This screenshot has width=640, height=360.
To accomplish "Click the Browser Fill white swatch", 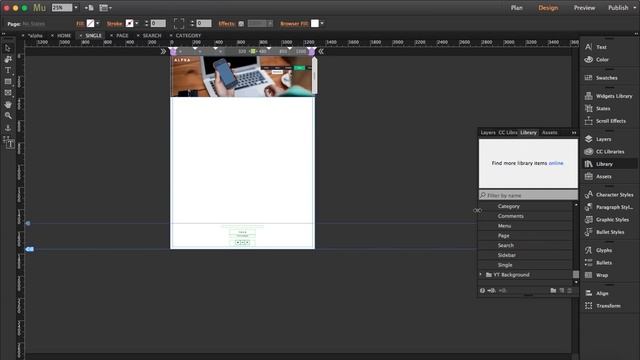I will 315,24.
